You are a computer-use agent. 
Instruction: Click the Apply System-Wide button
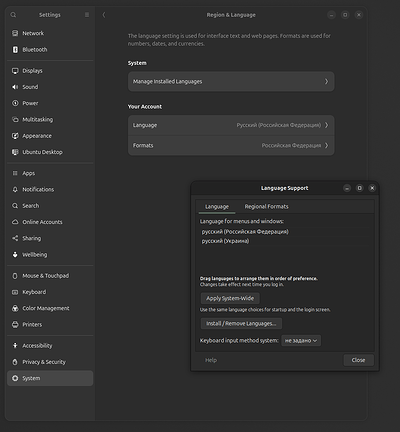[230, 298]
